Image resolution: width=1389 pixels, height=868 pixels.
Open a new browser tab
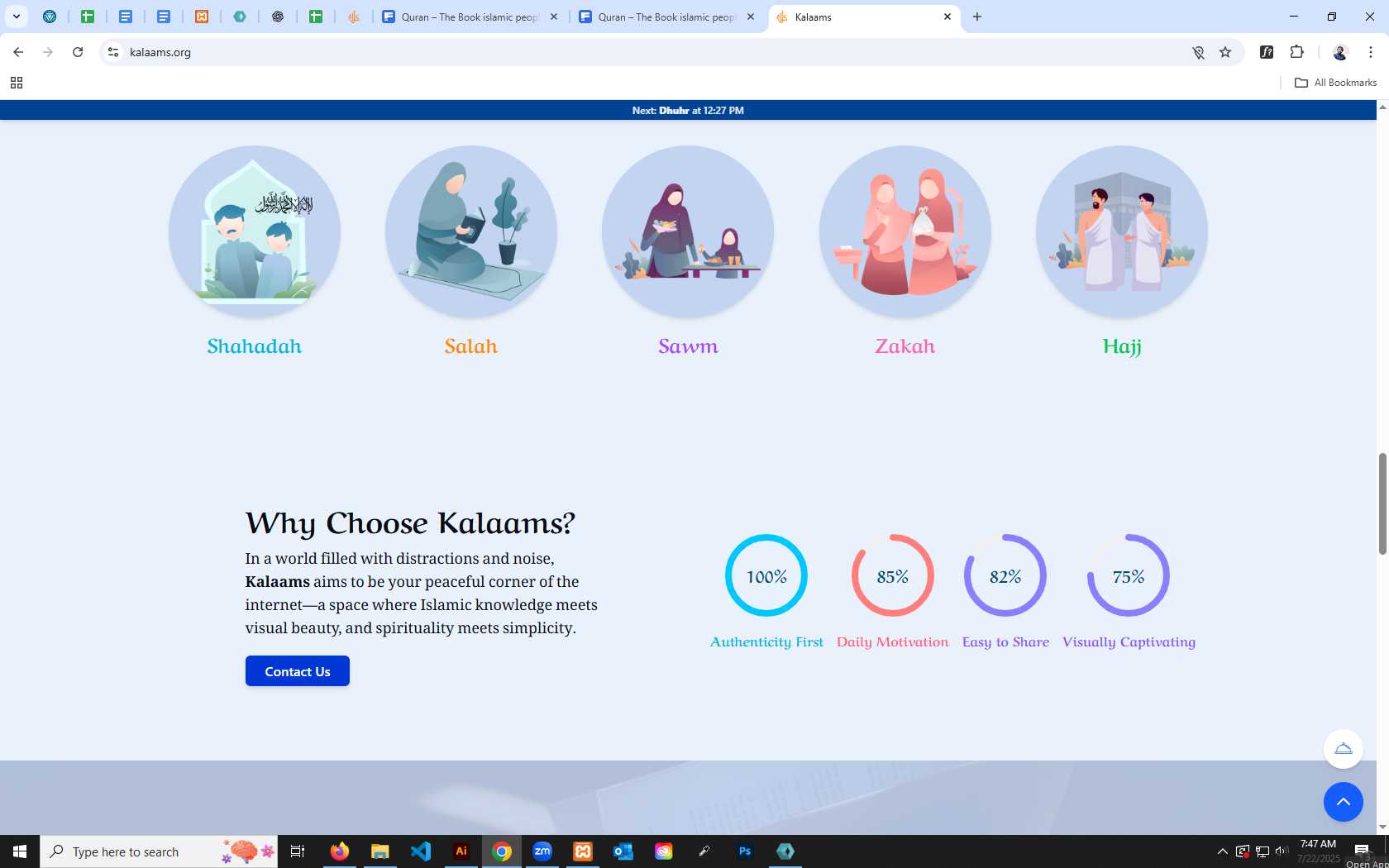[977, 17]
